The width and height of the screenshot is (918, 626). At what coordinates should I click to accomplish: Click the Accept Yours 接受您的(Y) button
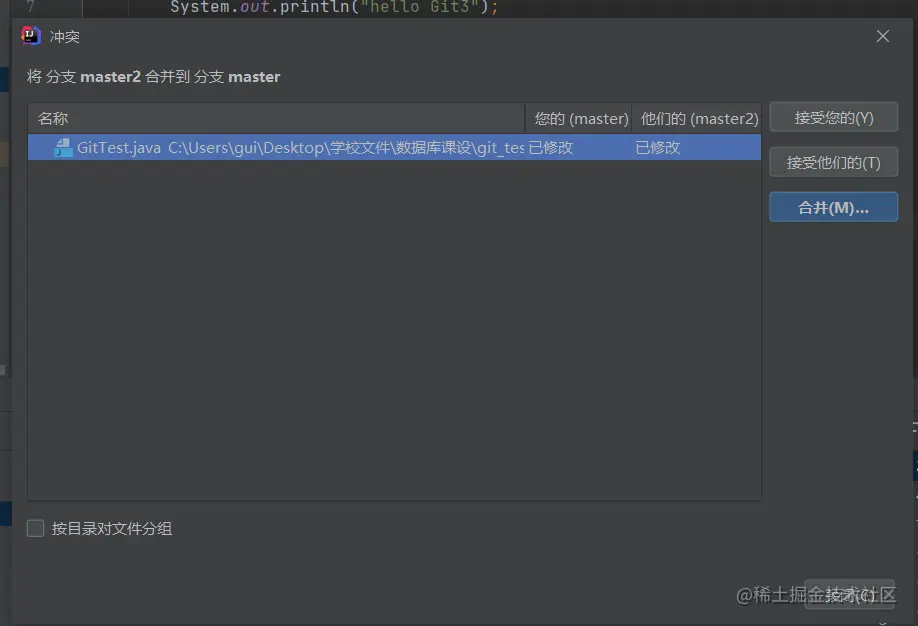point(833,118)
